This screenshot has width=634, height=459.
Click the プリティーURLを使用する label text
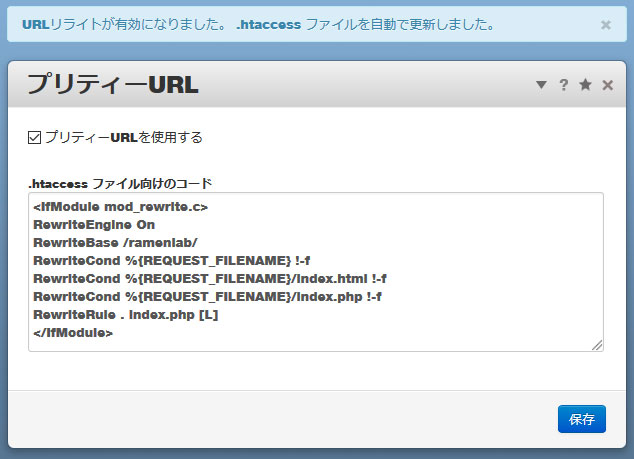pos(123,137)
